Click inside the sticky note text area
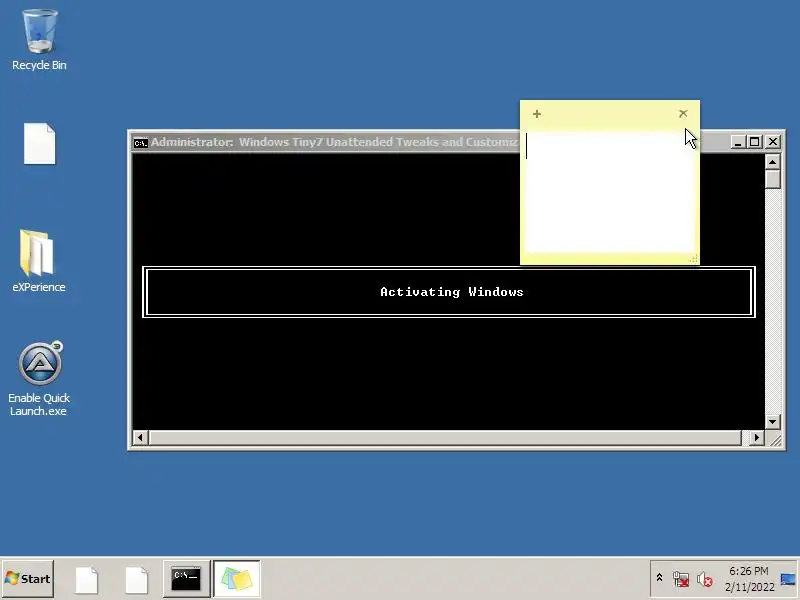 pos(610,192)
